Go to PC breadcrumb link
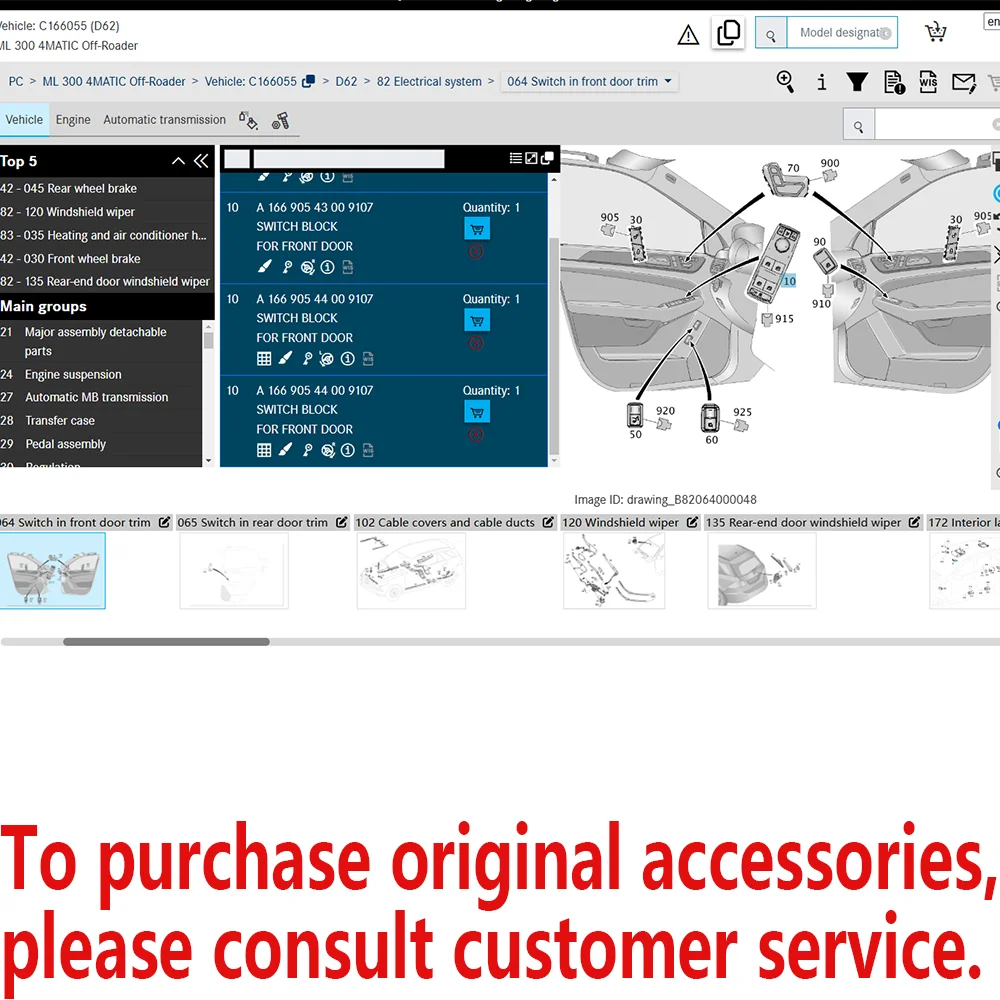The height and width of the screenshot is (1000, 1000). point(15,81)
